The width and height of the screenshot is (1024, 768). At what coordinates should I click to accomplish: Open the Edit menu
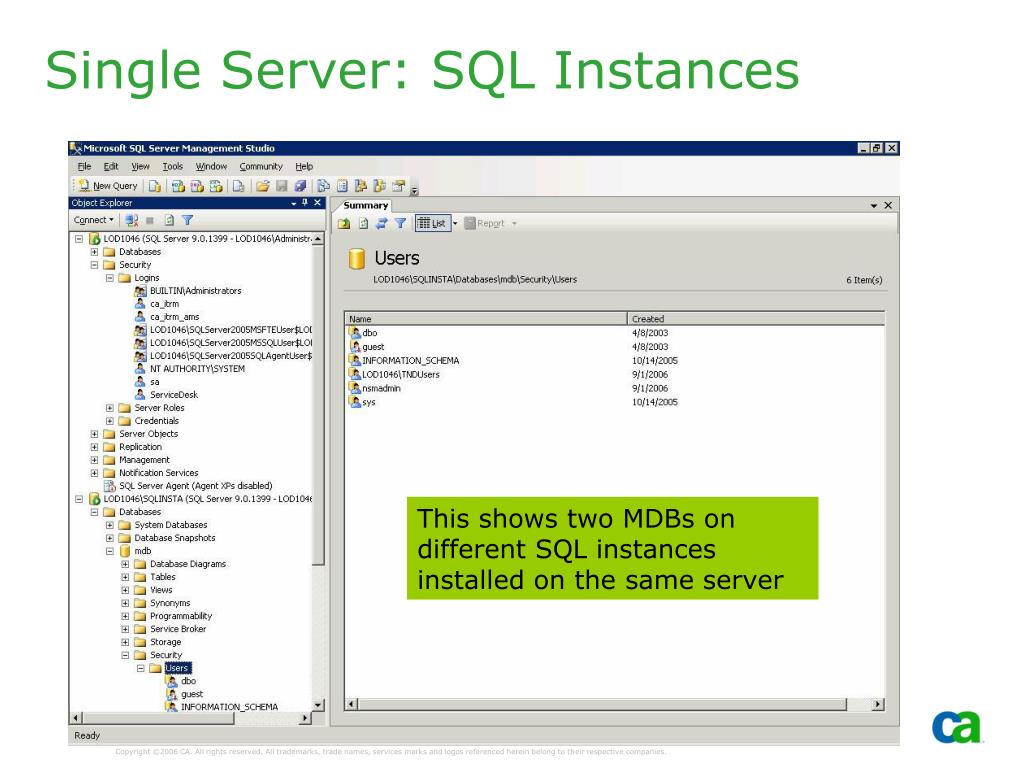pyautogui.click(x=111, y=167)
